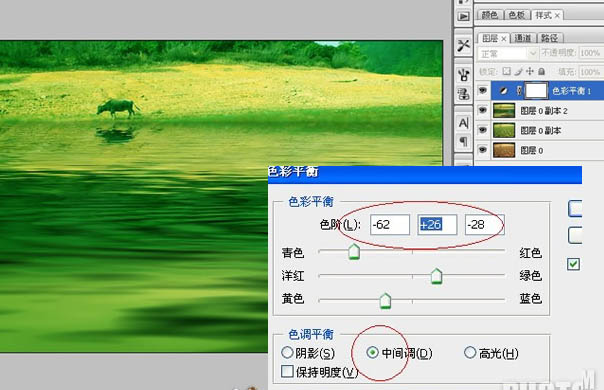Select layer name 图层 0 副本

540,131
